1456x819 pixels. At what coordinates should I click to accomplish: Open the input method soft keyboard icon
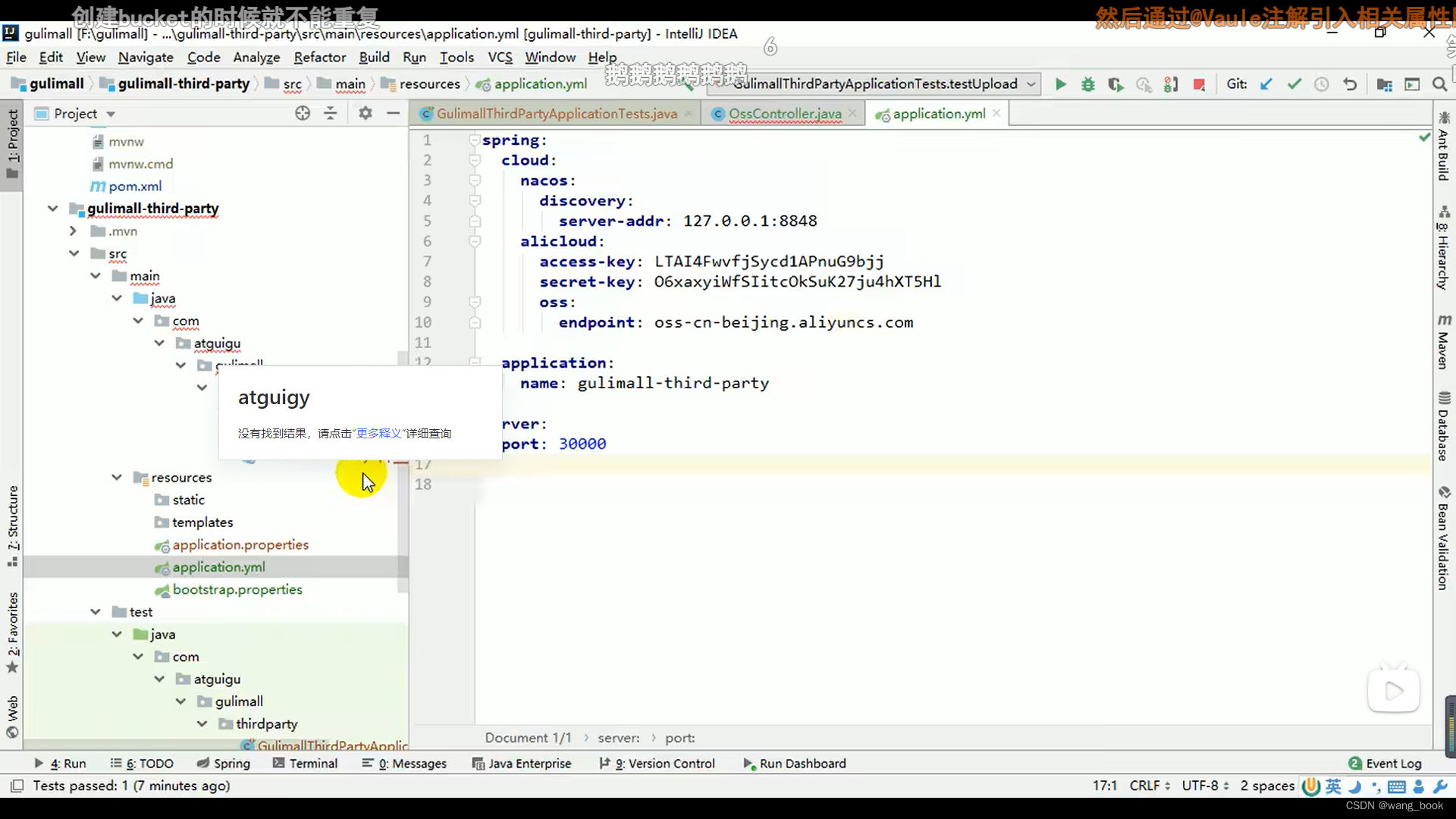[x=1396, y=786]
